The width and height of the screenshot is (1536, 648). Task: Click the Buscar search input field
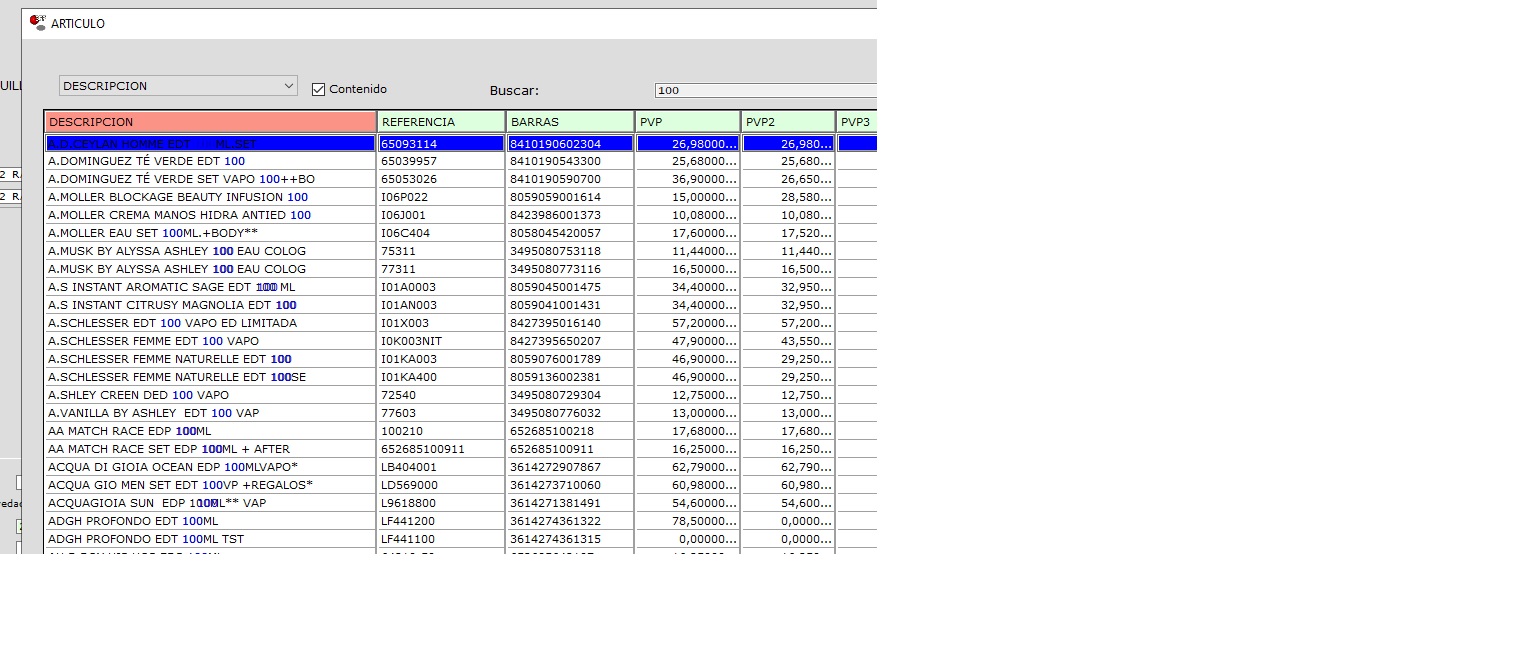pos(765,90)
